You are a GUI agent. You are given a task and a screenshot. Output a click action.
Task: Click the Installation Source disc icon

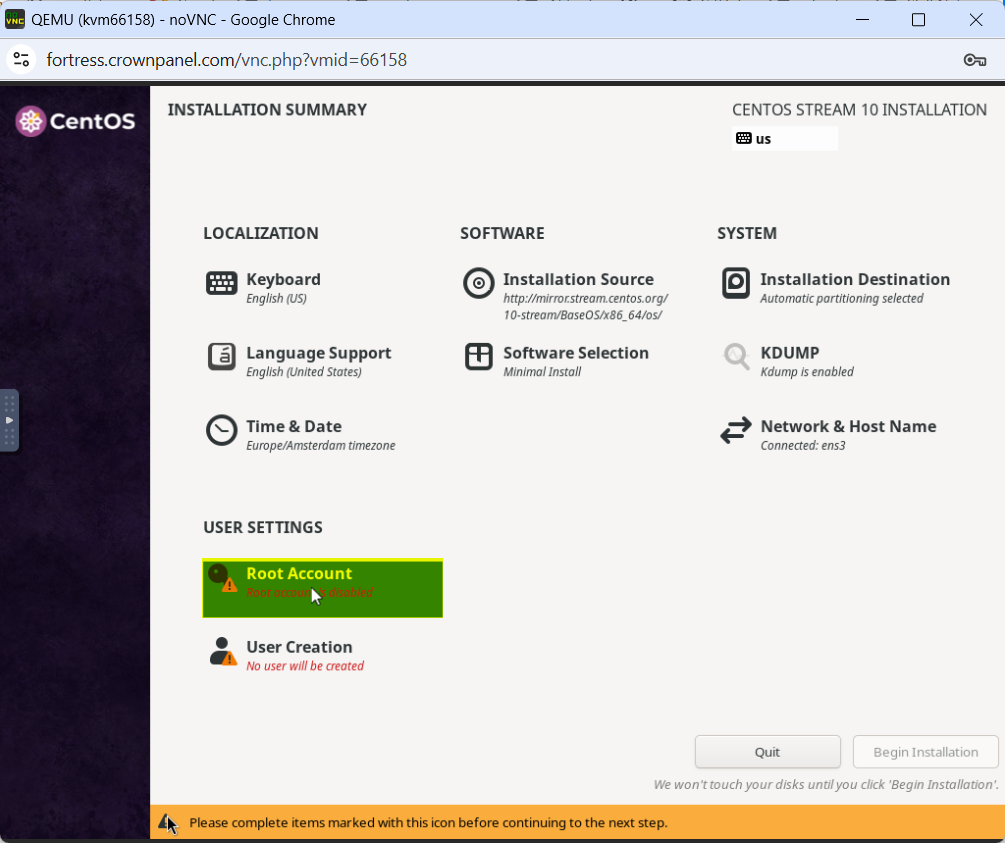479,283
